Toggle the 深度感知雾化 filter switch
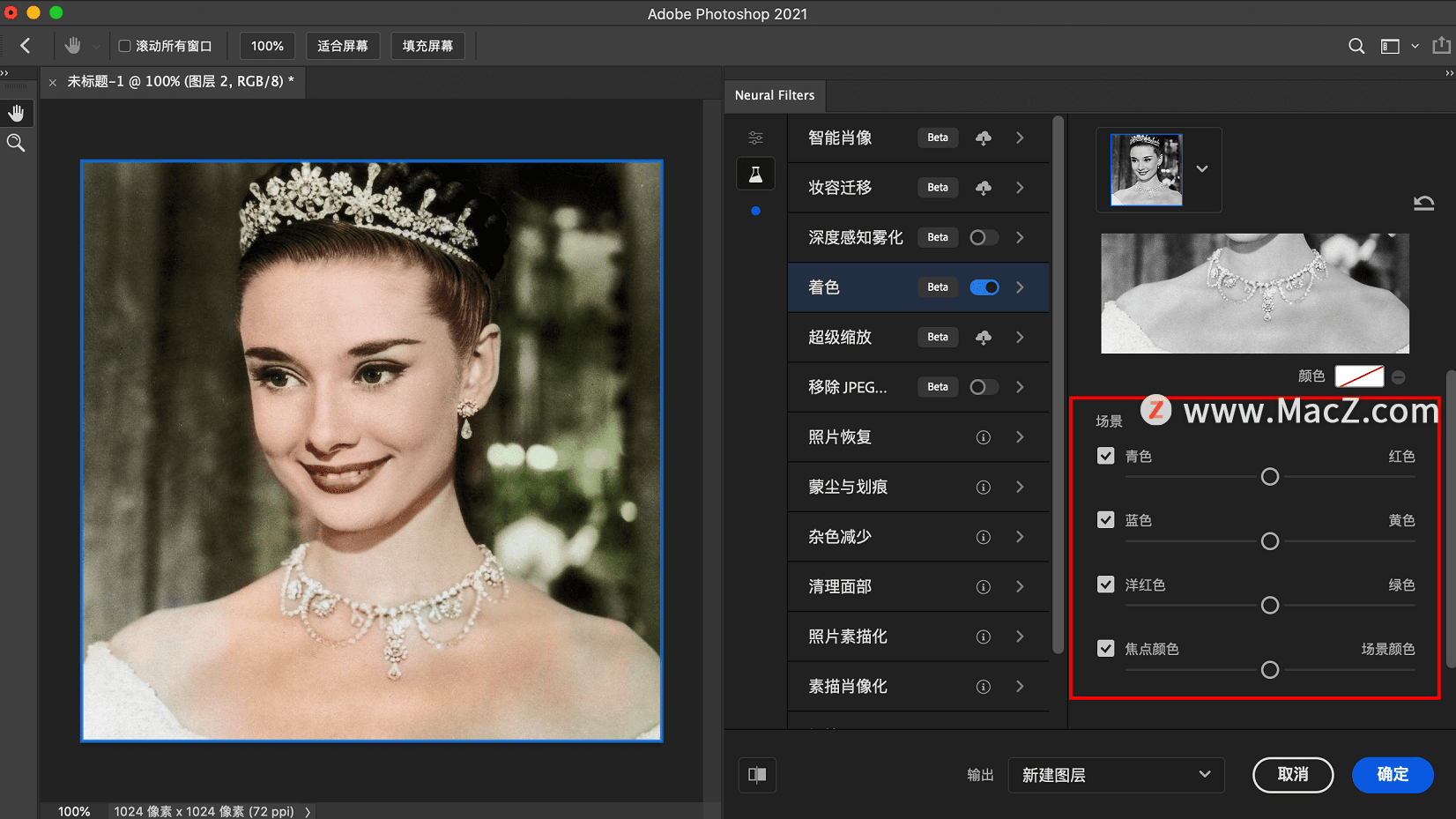Screen dimensions: 1456x819 click(984, 237)
